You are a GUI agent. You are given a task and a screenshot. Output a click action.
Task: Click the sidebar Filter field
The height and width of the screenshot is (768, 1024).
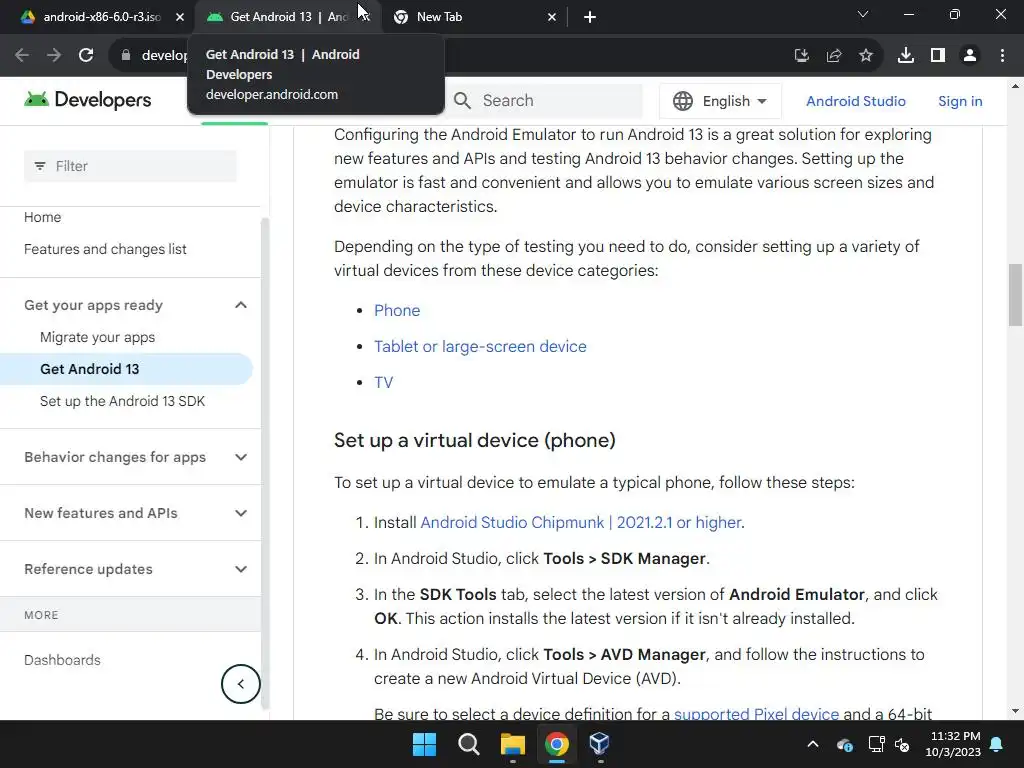point(131,166)
